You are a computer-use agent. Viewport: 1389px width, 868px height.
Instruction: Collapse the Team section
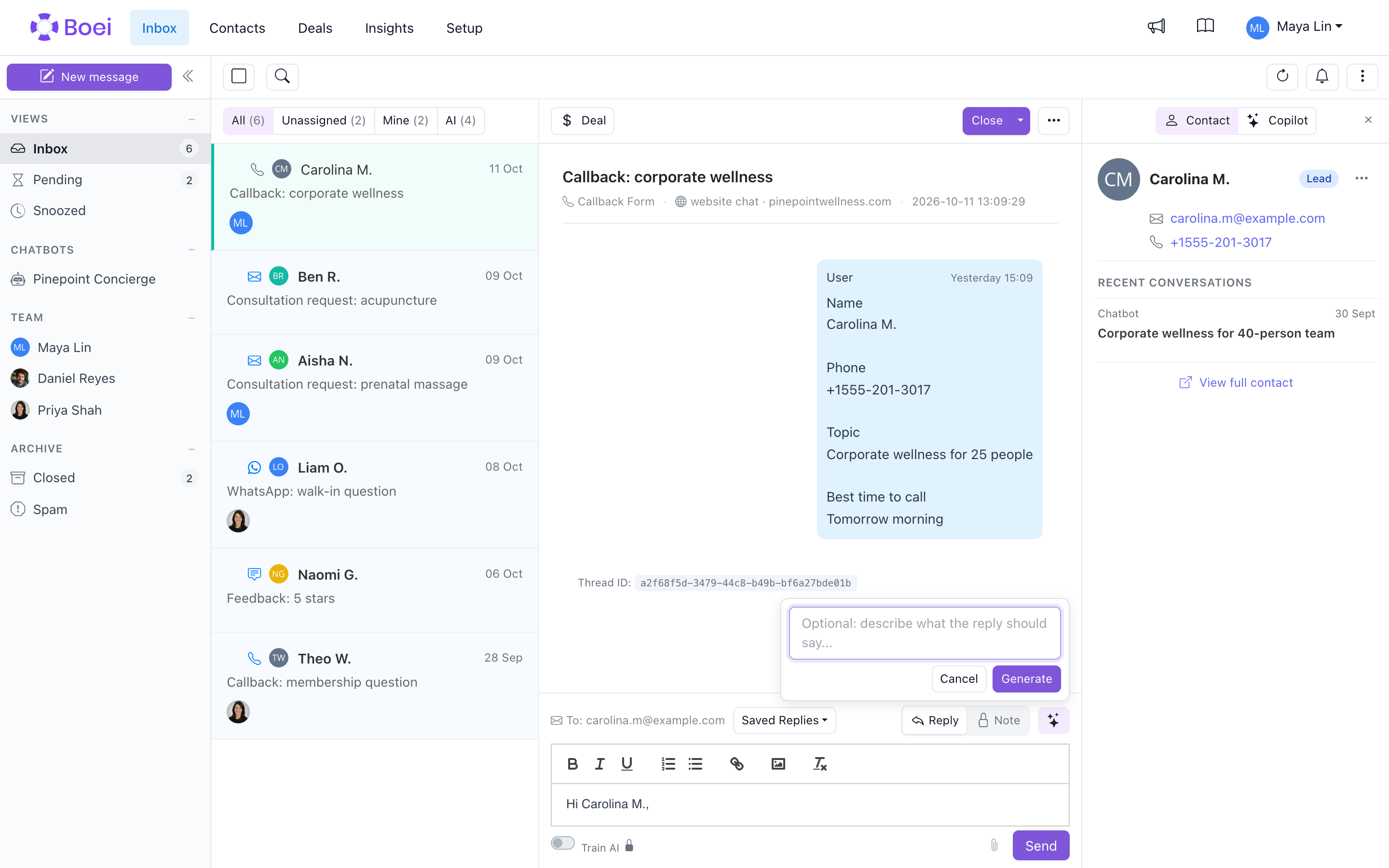[x=191, y=318]
